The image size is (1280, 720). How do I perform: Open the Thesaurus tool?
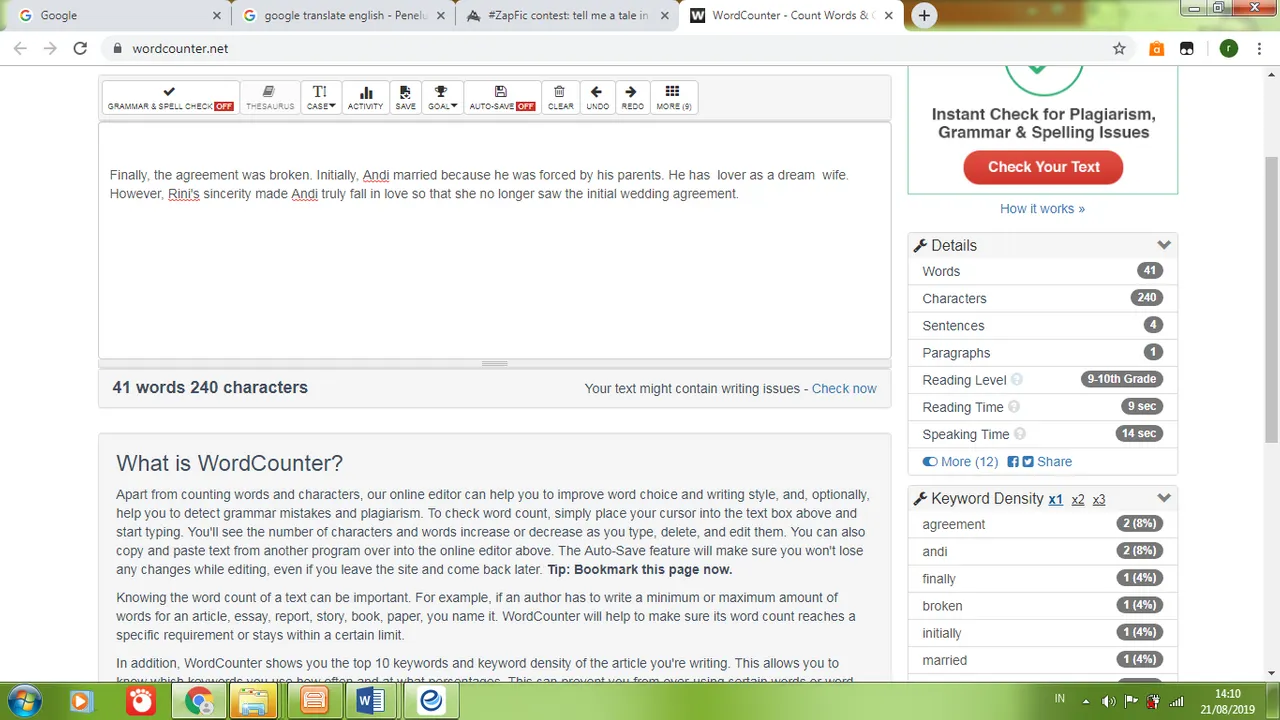click(x=270, y=97)
